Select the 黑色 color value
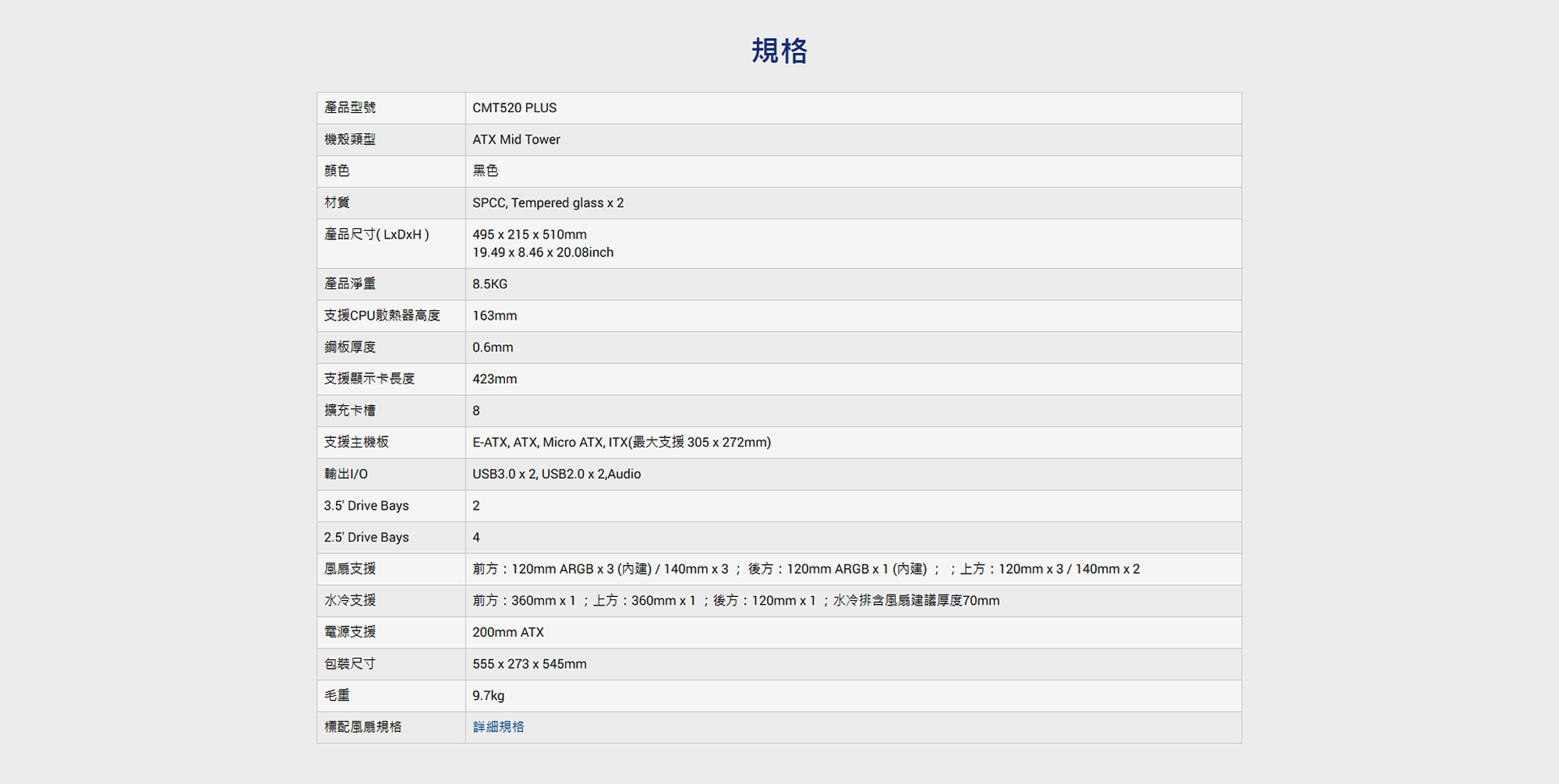This screenshot has height=784, width=1559. tap(485, 171)
